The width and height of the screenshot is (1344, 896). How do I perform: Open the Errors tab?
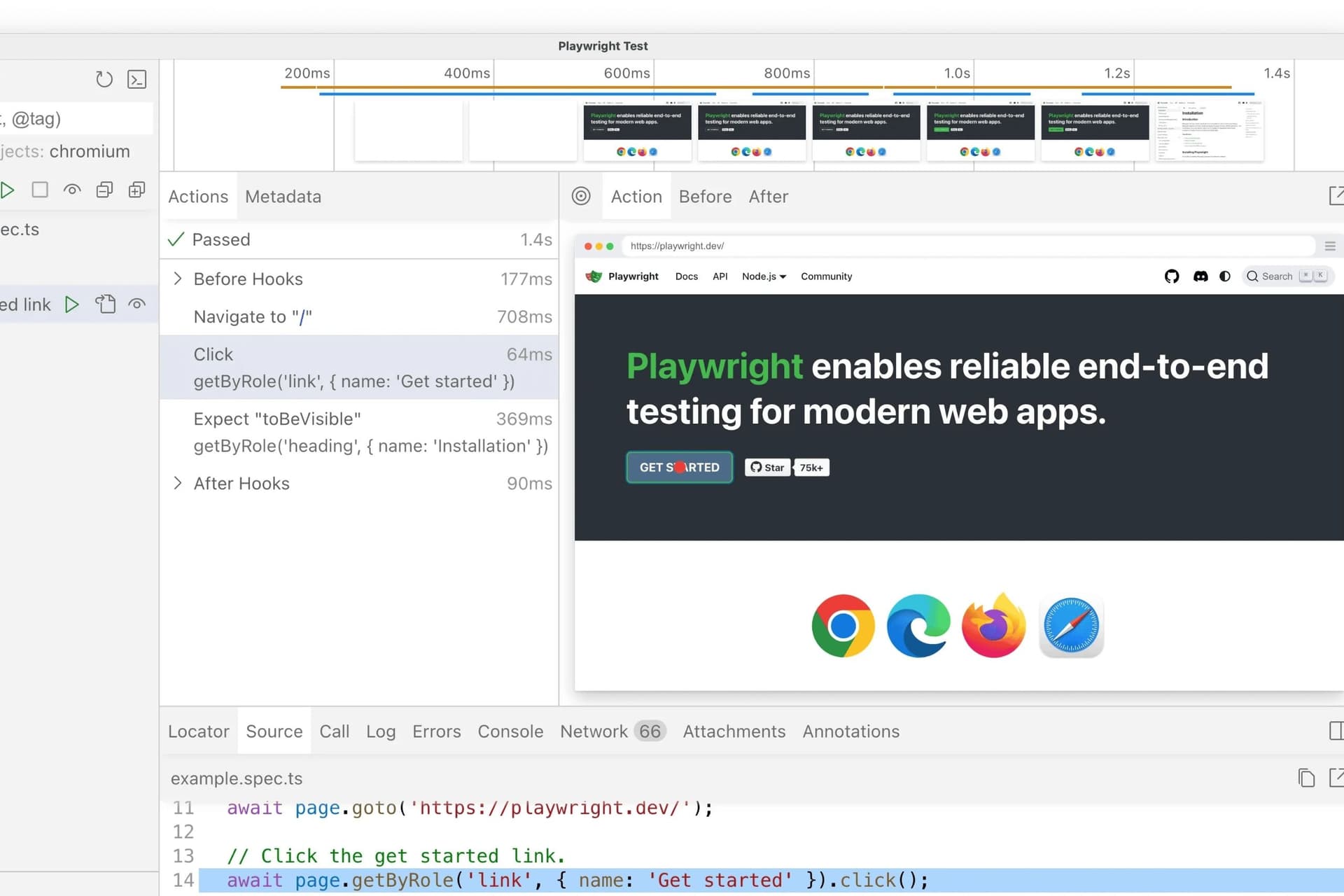coord(437,731)
